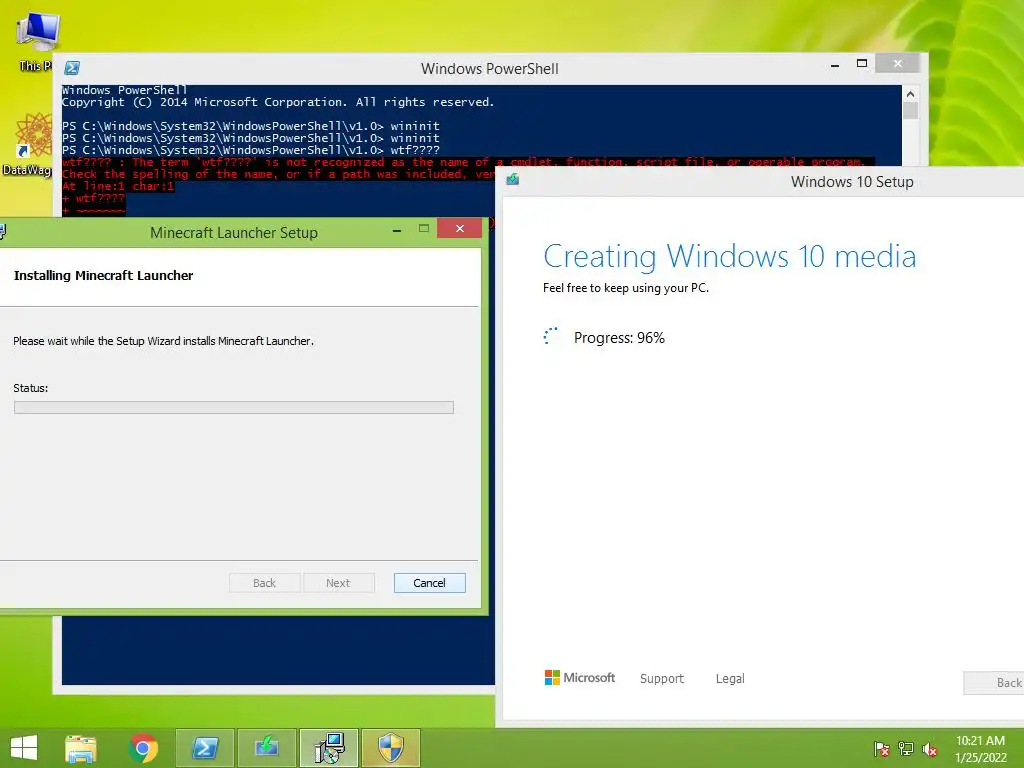Select the DataWag desktop shortcut
Viewport: 1024px width, 768px height.
click(x=27, y=144)
